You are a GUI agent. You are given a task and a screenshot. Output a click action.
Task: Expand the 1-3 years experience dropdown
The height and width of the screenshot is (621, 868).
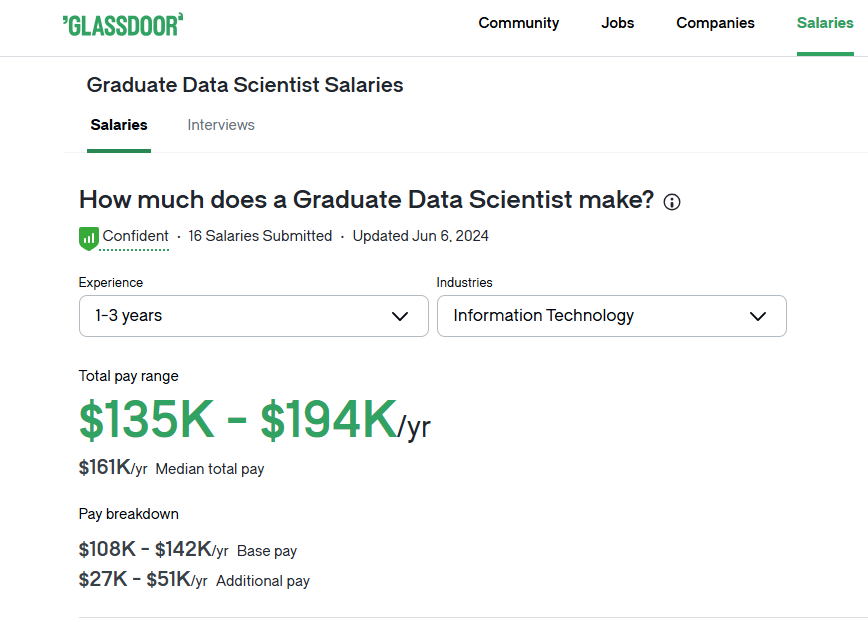(254, 316)
